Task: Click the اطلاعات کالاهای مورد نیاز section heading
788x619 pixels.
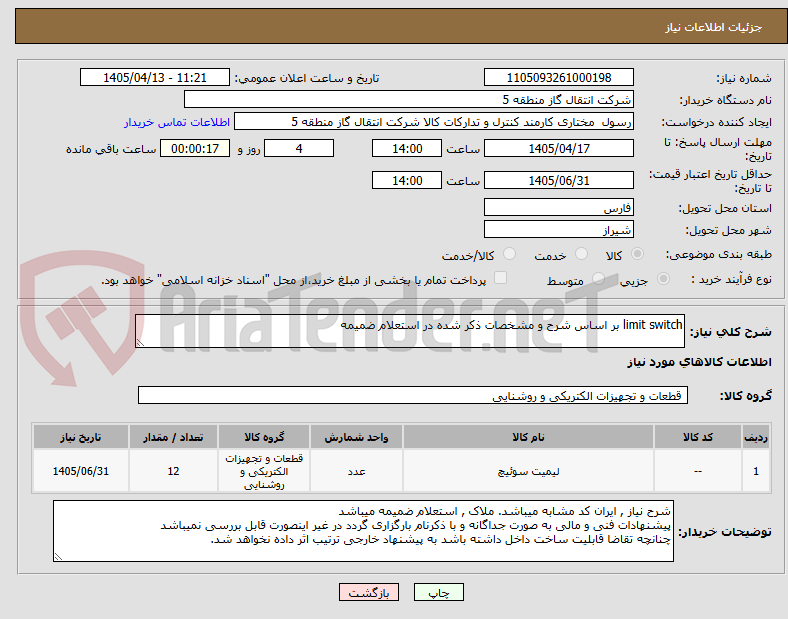Action: tap(699, 362)
